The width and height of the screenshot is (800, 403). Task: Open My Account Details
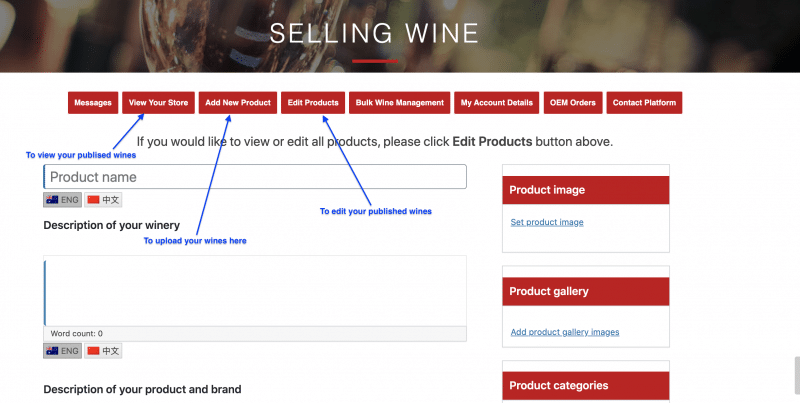(496, 103)
